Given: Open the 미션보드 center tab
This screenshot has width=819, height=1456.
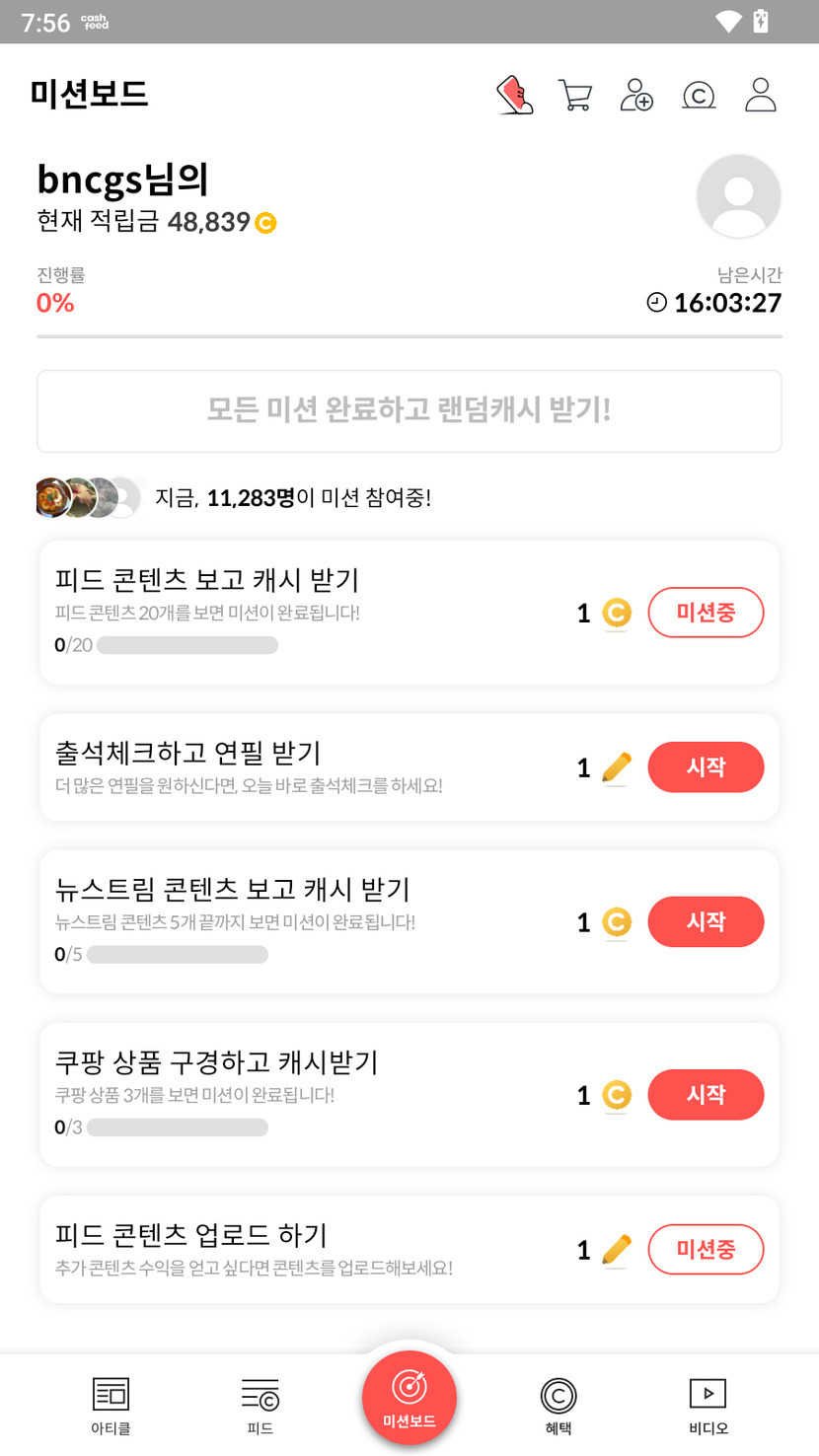Looking at the screenshot, I should pos(409,1397).
